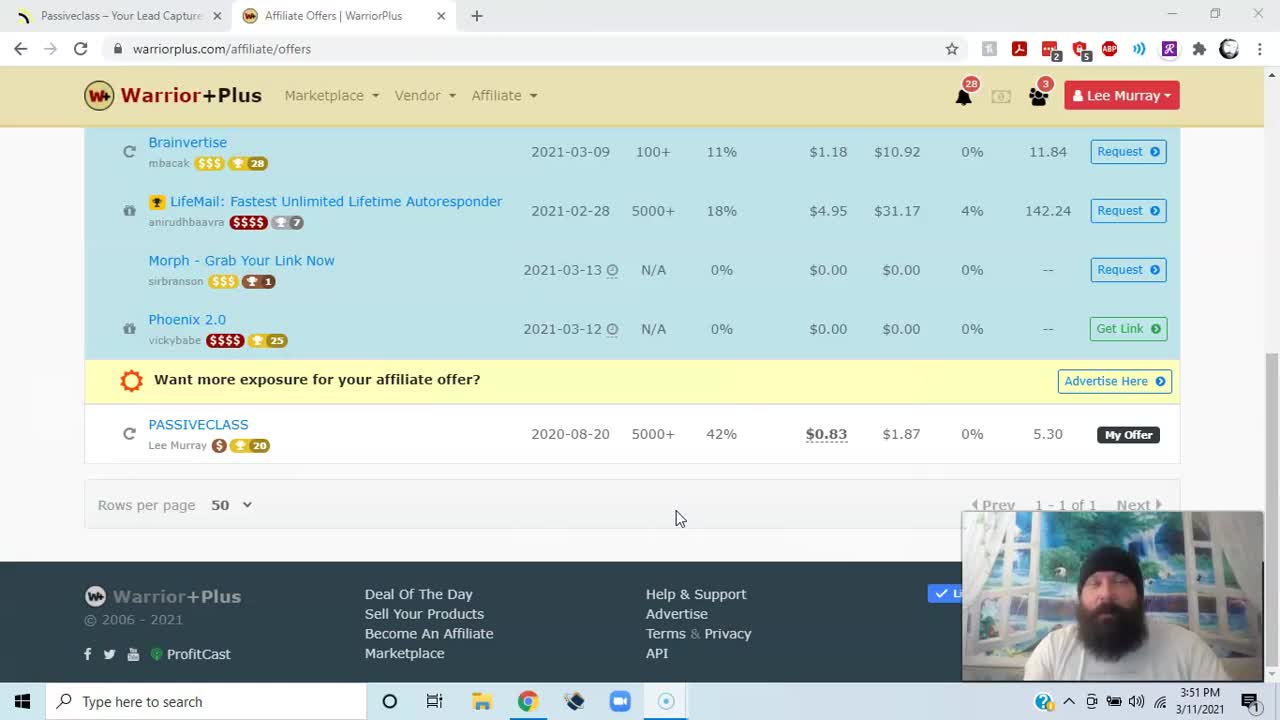Go back to the previous browser page

coord(21,48)
